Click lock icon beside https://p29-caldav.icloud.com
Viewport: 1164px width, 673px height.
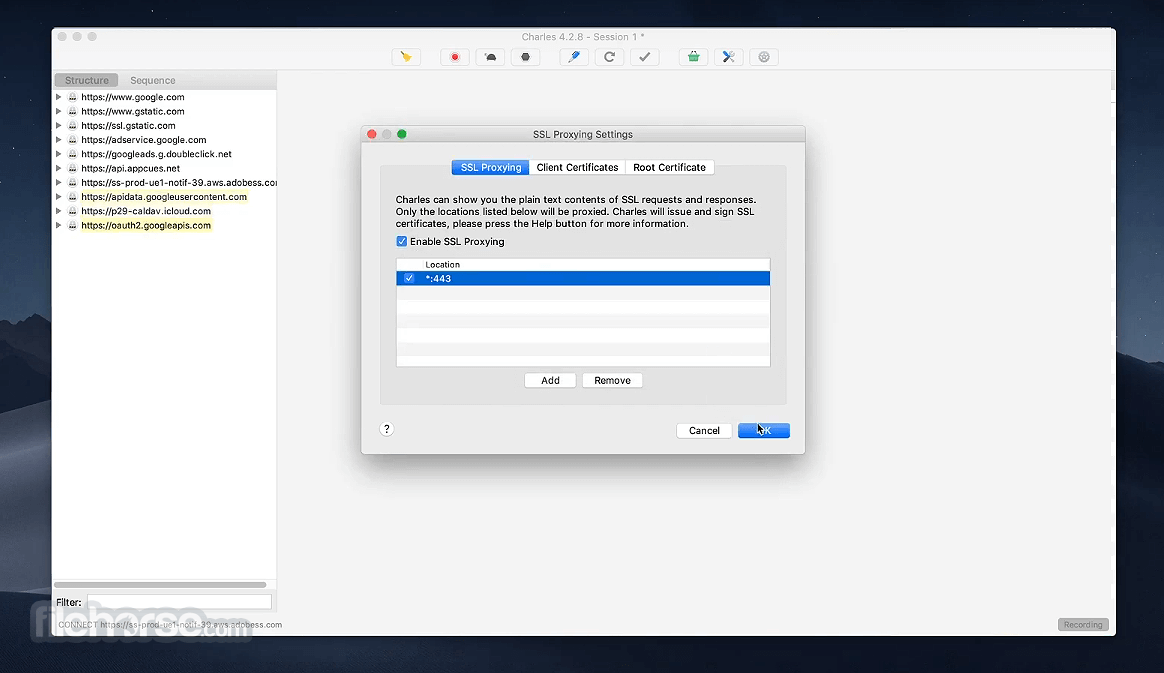point(73,211)
